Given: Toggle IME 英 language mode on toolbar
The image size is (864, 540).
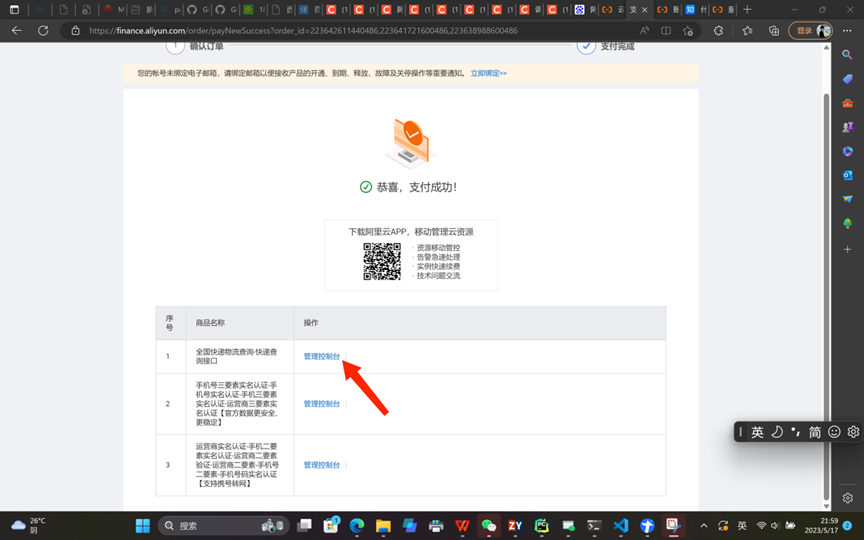Looking at the screenshot, I should (757, 432).
